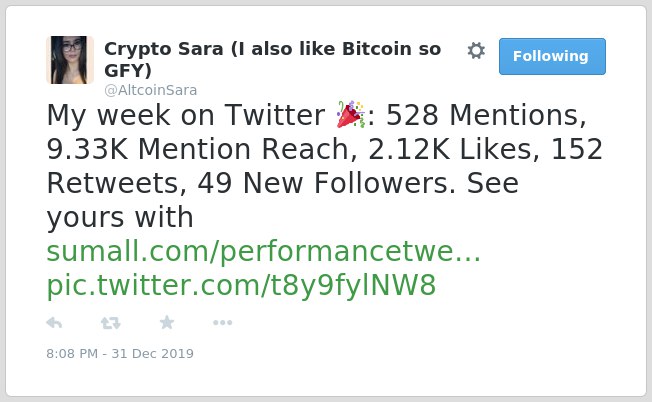Click the reply arrow icon
This screenshot has height=402, width=652.
(54, 323)
